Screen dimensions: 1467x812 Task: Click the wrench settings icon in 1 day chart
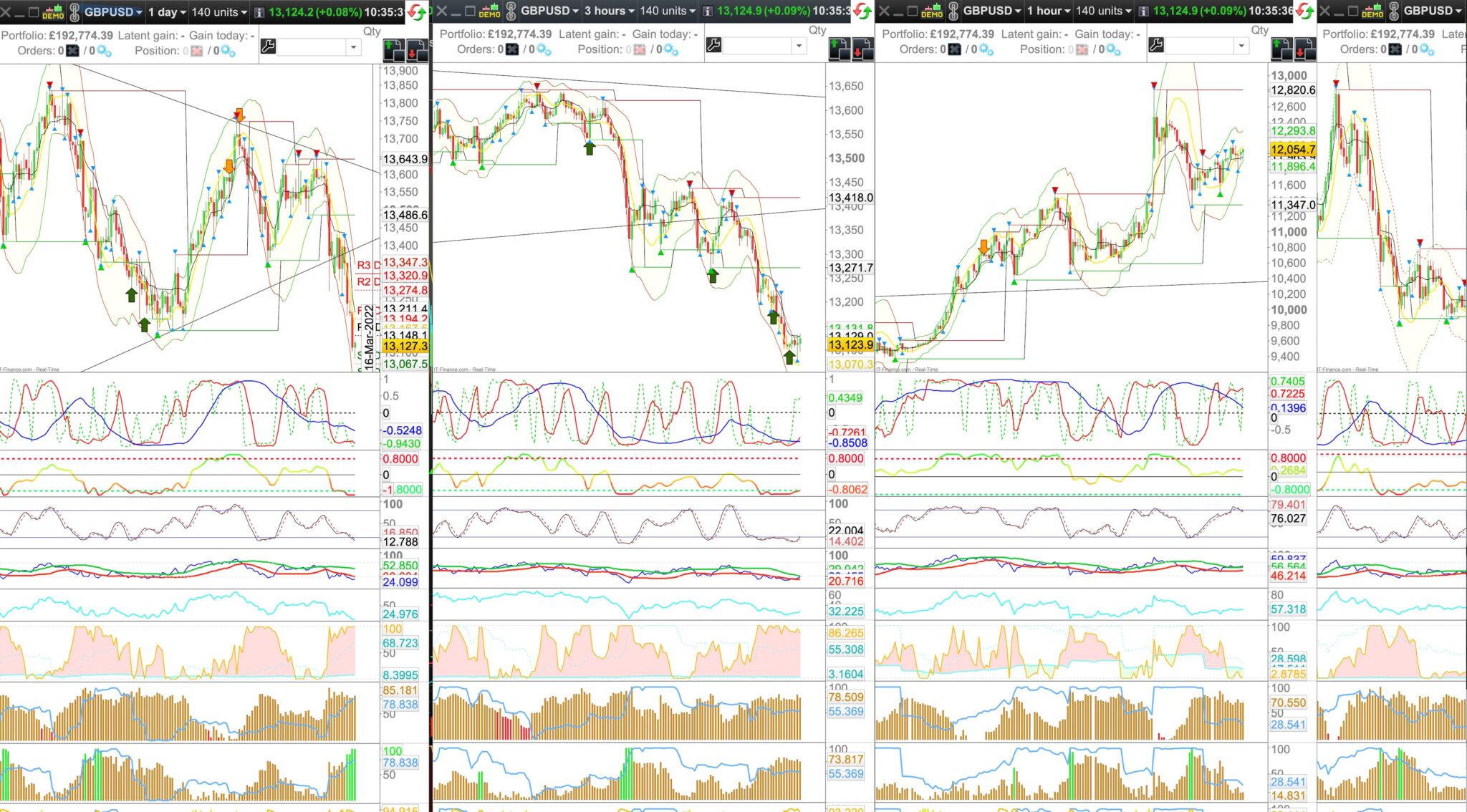point(268,47)
